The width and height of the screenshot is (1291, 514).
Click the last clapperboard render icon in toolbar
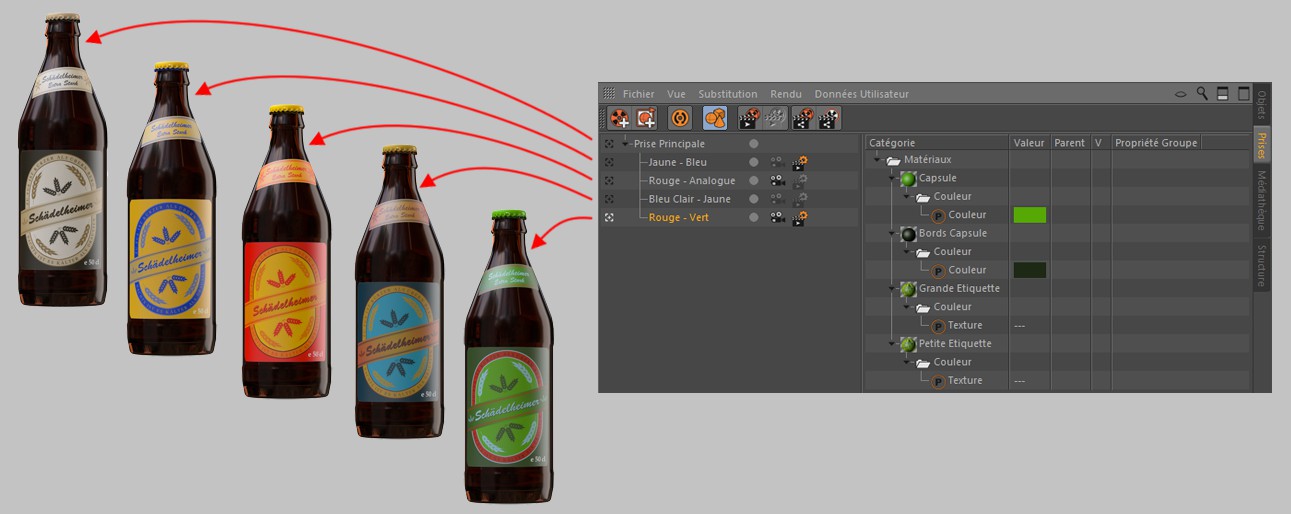(x=829, y=118)
